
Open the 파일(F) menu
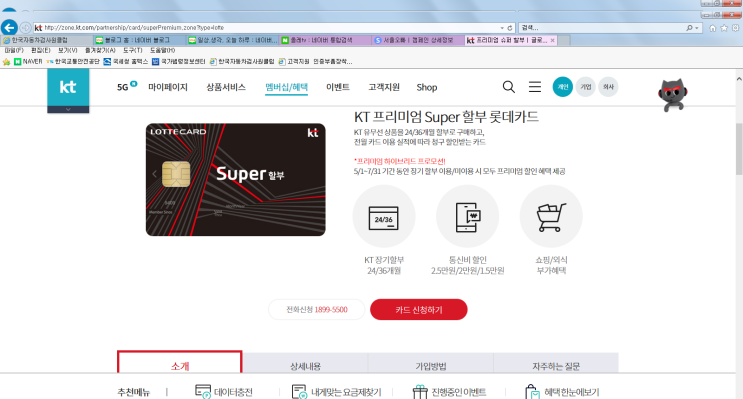[14, 50]
